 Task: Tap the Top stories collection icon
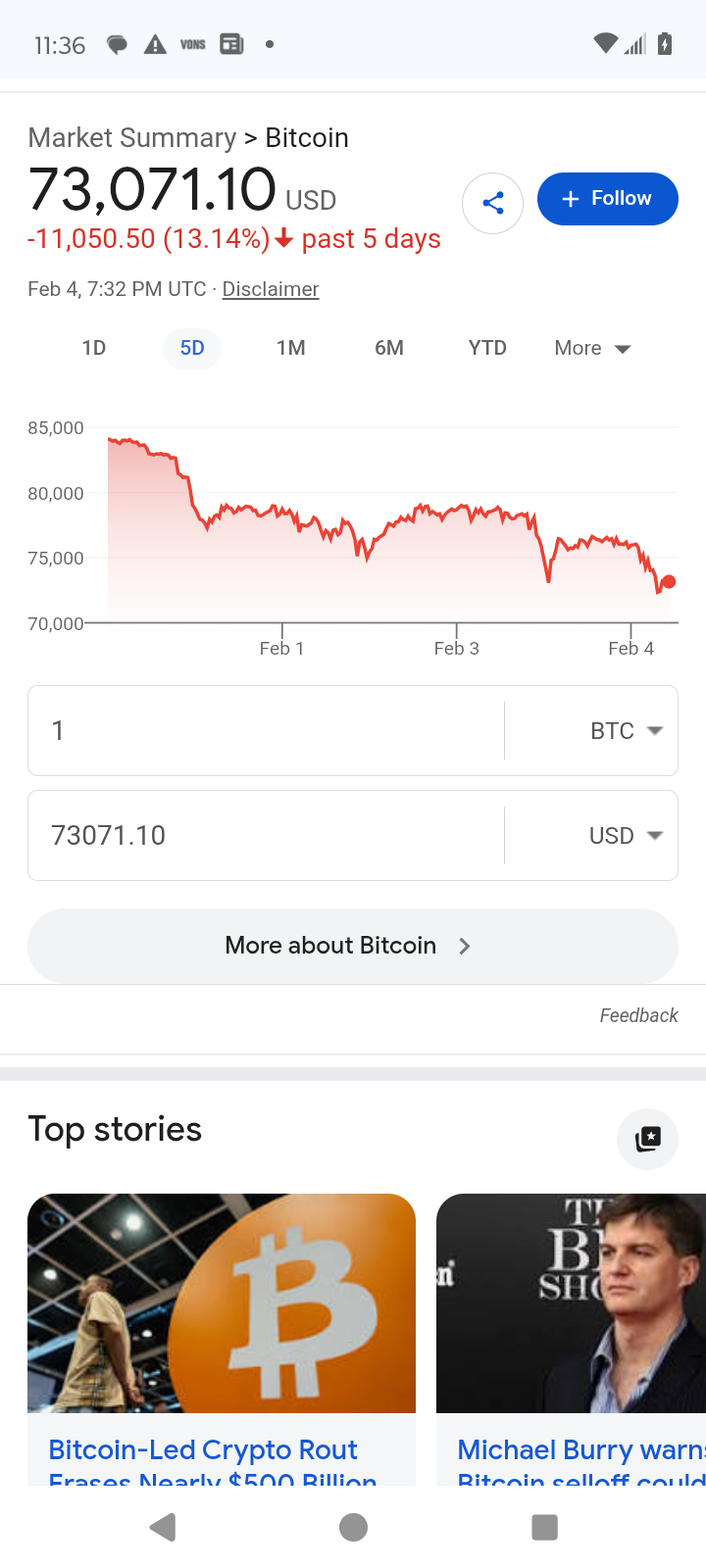[647, 1139]
